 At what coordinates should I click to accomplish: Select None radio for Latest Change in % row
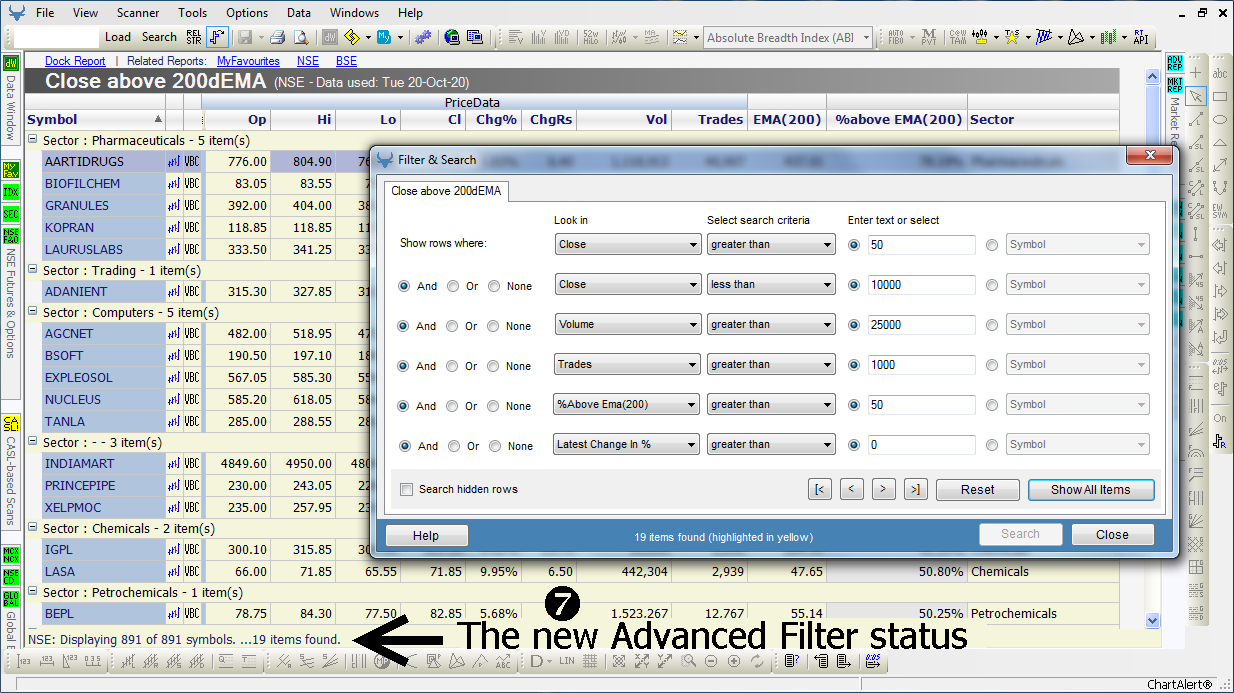[x=495, y=446]
